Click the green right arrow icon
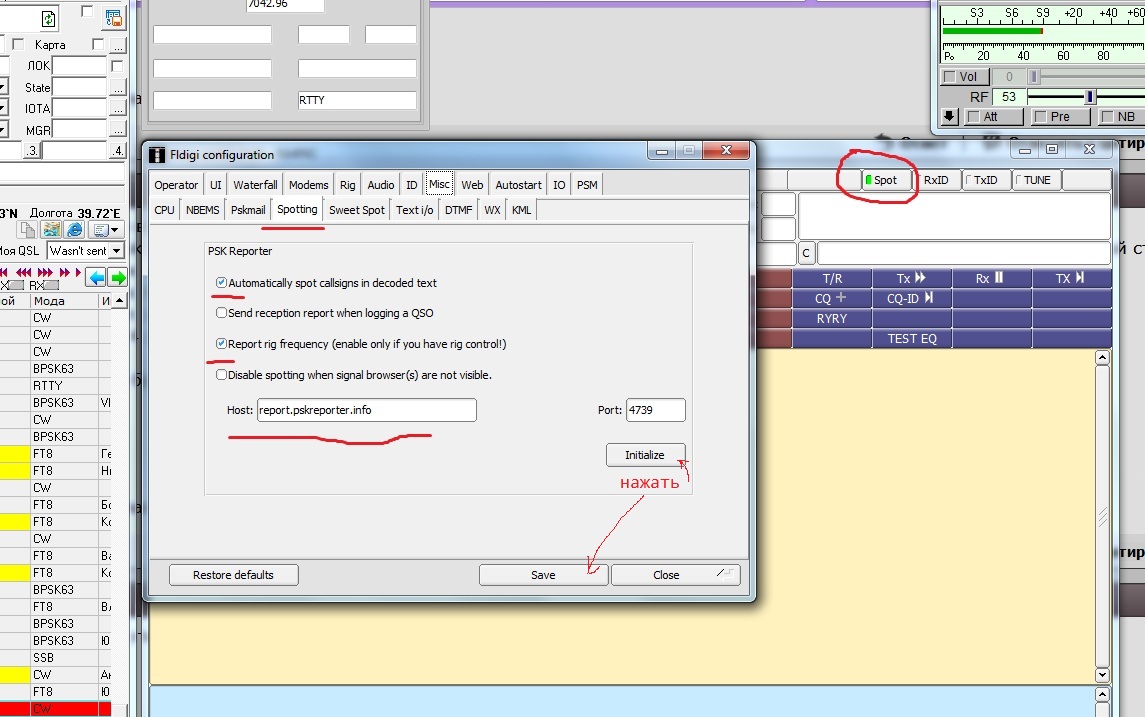The width and height of the screenshot is (1145, 717). coord(118,277)
